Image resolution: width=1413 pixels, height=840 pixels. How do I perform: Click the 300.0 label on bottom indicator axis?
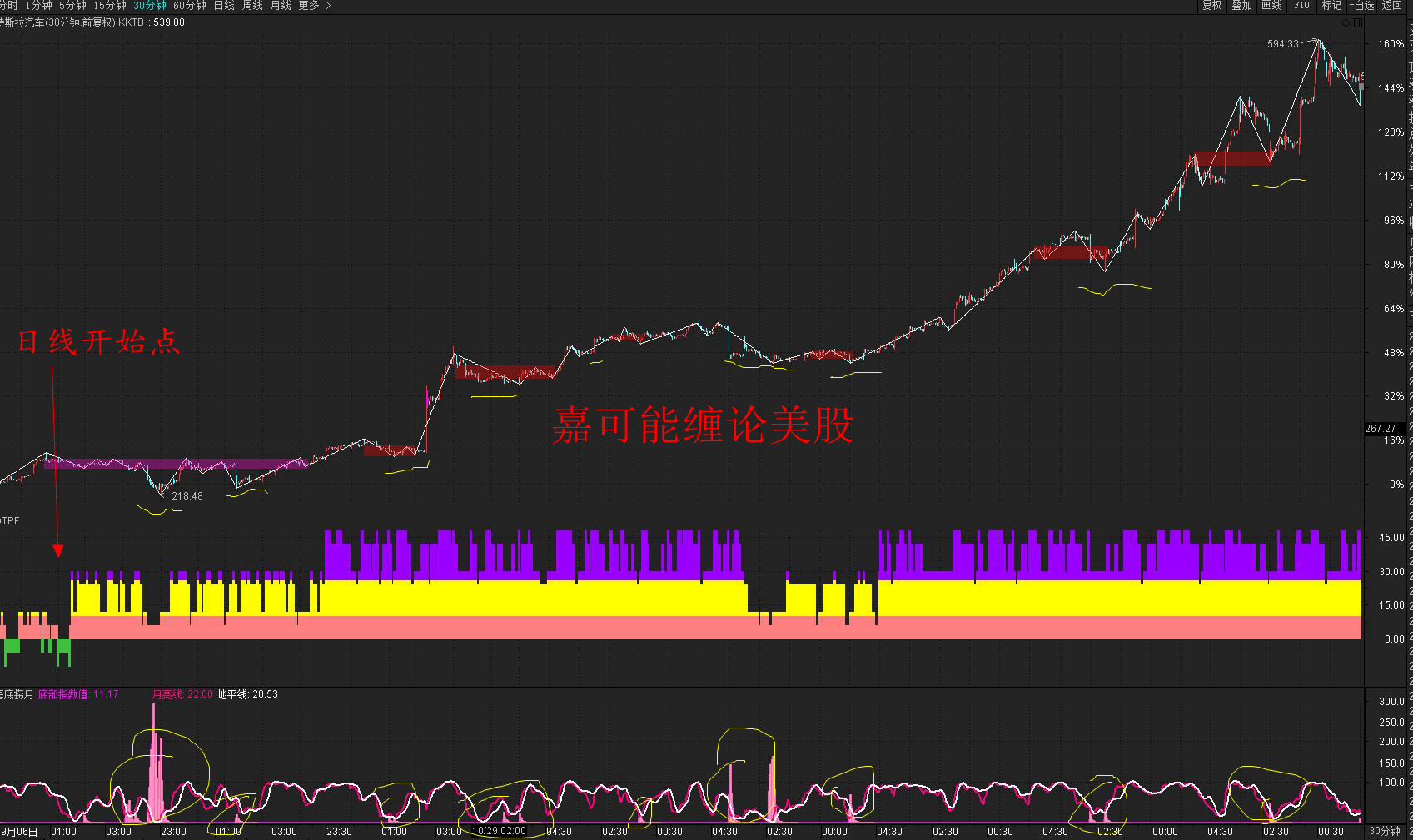click(1391, 702)
